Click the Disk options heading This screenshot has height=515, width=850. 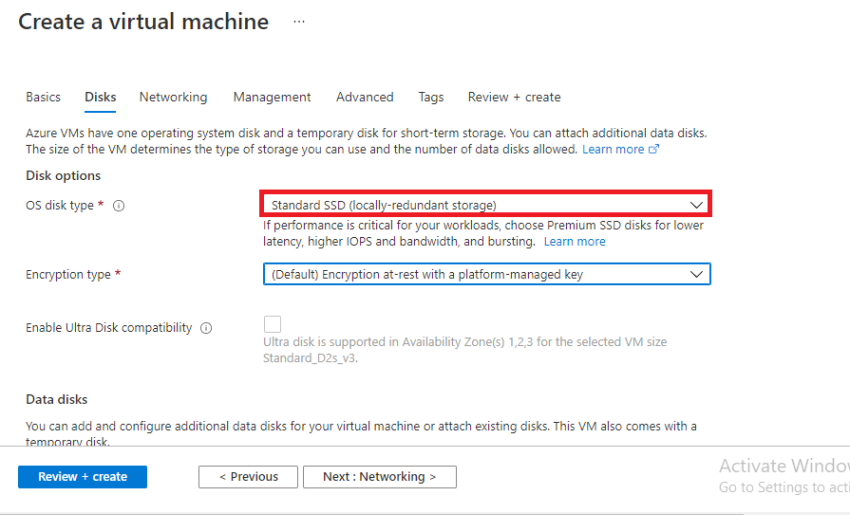point(63,176)
